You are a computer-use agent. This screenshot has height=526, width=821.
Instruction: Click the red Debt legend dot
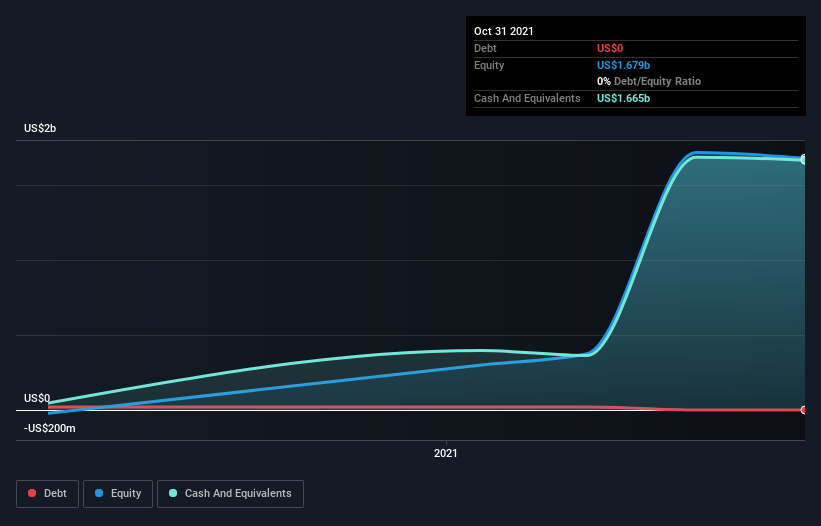[x=32, y=493]
